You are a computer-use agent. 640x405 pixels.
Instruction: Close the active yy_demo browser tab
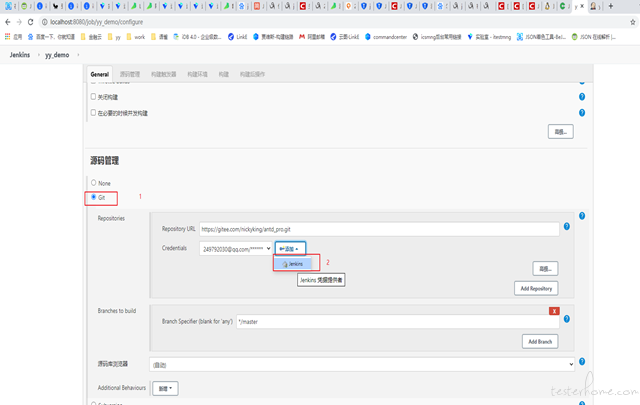[582, 6]
